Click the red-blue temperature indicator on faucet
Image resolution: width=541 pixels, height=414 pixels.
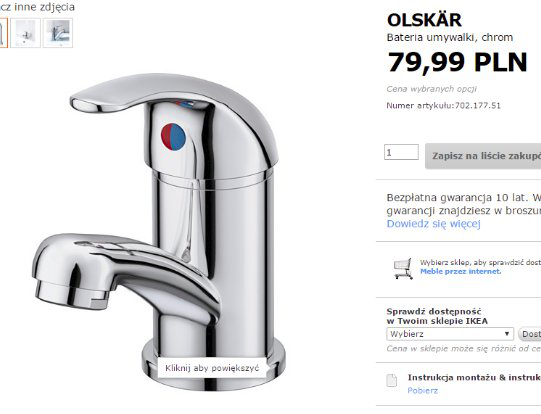(173, 137)
